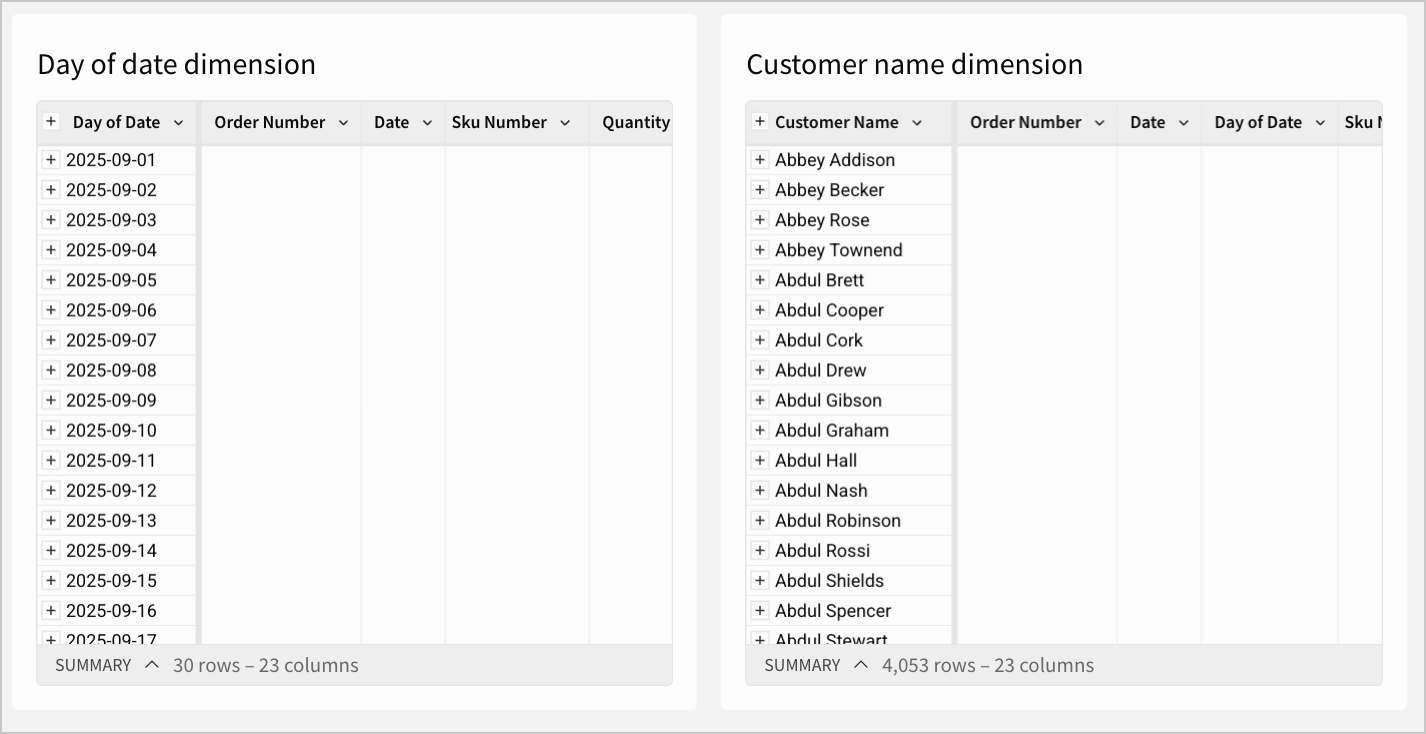The image size is (1426, 734).
Task: Select the "Day of date dimension" title
Action: (x=176, y=64)
